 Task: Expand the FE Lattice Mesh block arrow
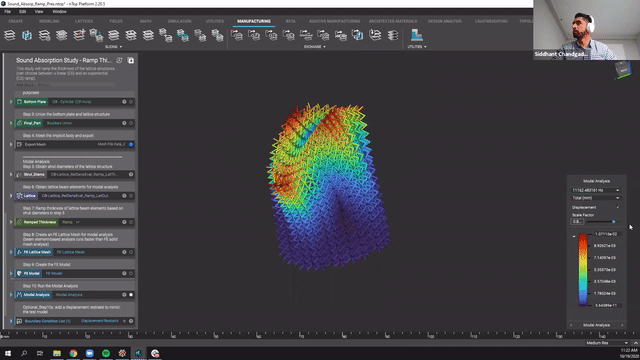[11, 252]
